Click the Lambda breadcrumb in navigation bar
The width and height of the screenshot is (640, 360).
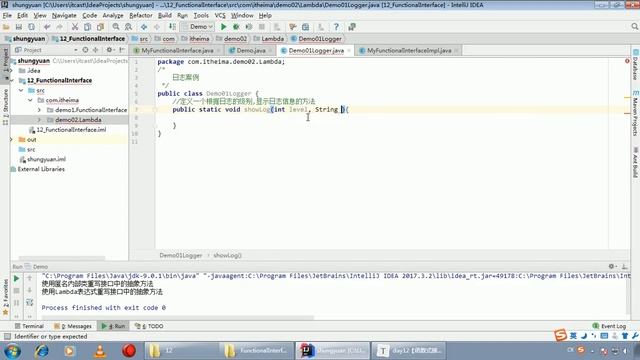272,39
